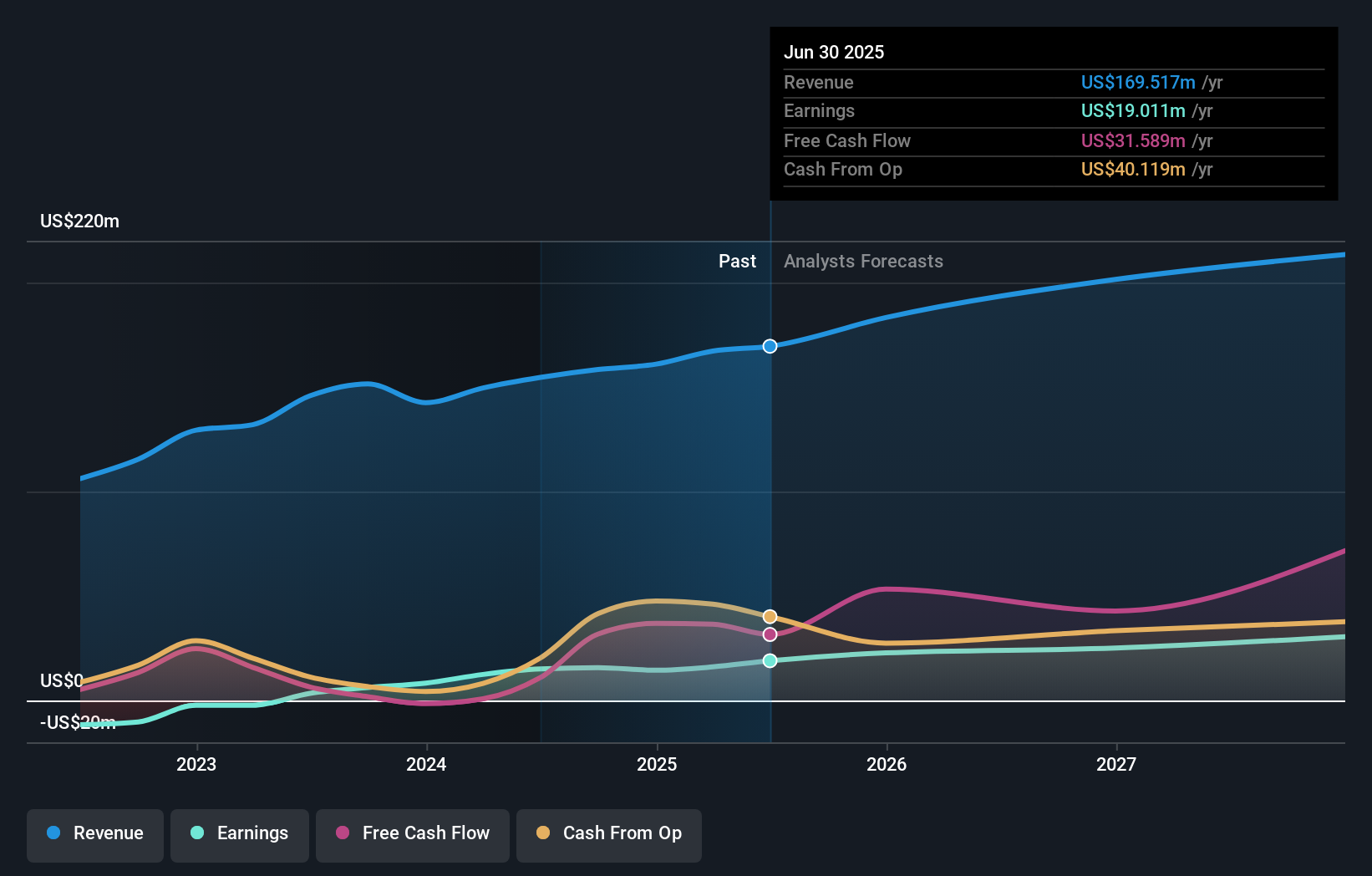Click the US$169.517m revenue value
Viewport: 1372px width, 876px height.
pyautogui.click(x=1138, y=83)
